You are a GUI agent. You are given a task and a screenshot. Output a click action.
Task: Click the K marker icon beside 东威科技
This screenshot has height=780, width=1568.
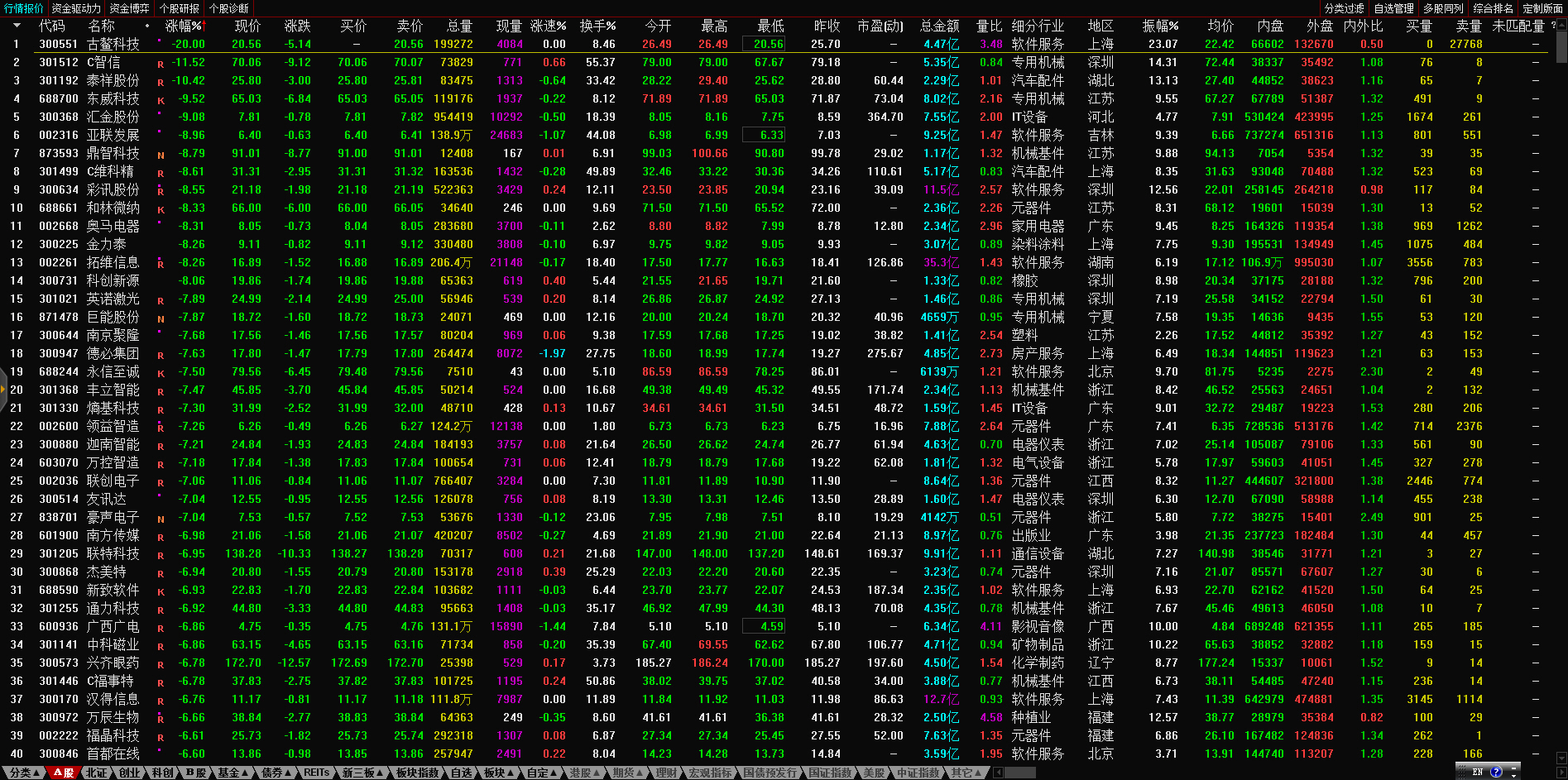161,100
